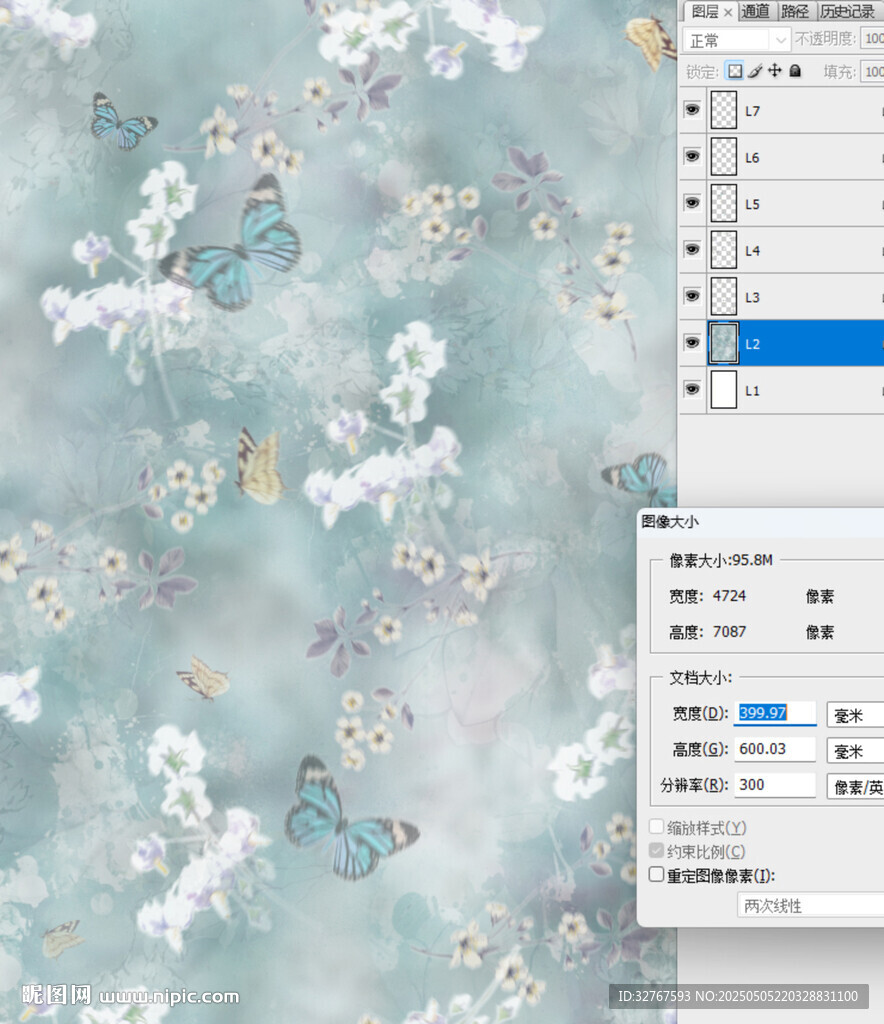Image resolution: width=884 pixels, height=1024 pixels.
Task: Click the 高度 document height input field
Action: click(x=775, y=749)
